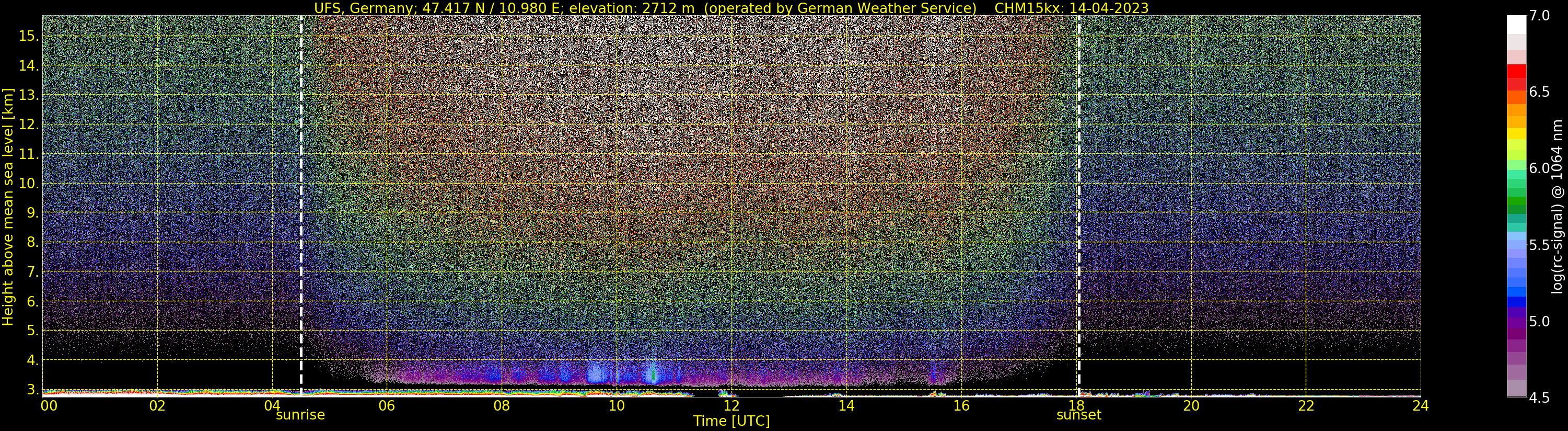Click the 12 time tick label
Viewport: 1568px width, 431px height.
(730, 406)
